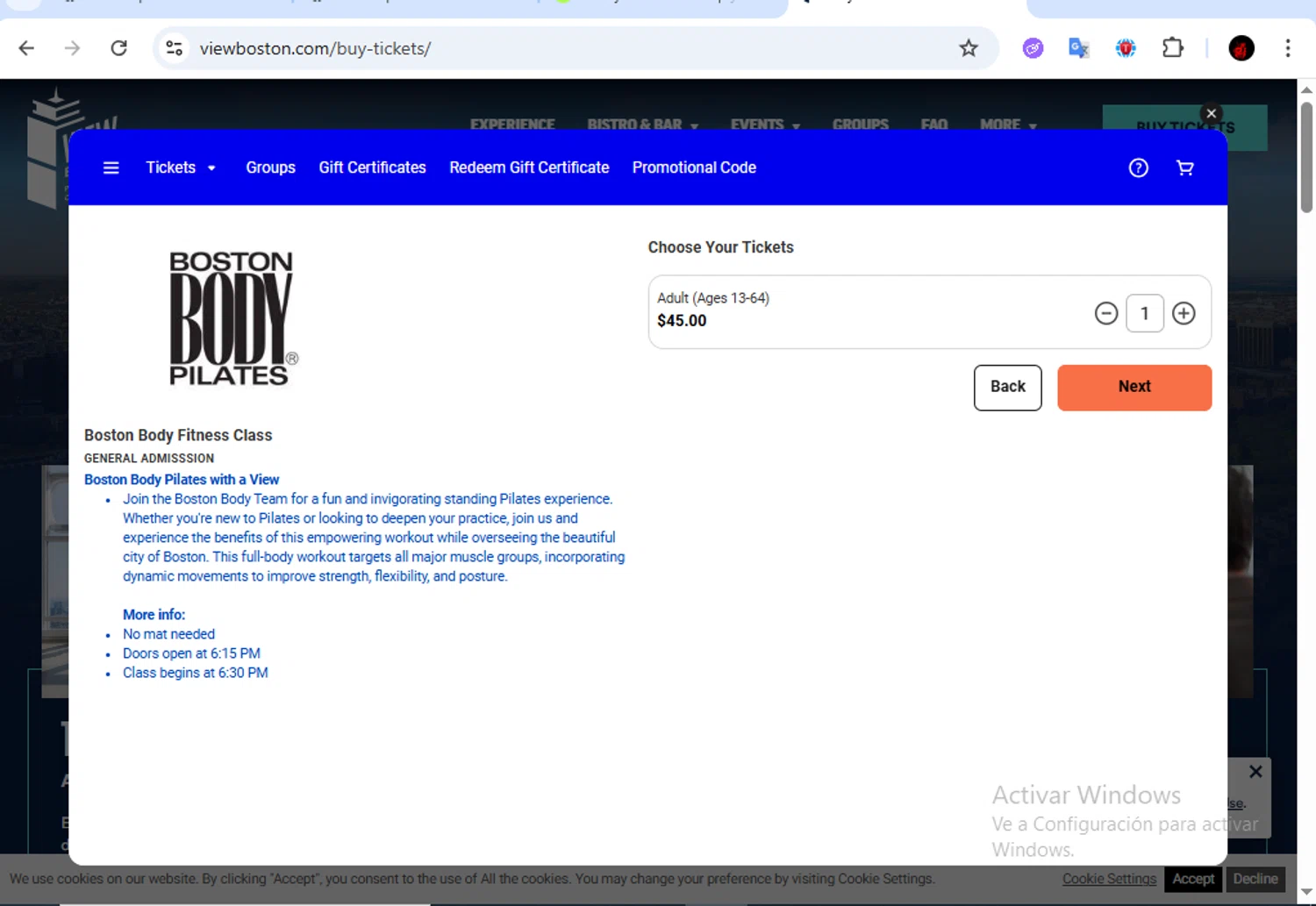Decrease adult ticket quantity
The image size is (1316, 906).
(1106, 313)
